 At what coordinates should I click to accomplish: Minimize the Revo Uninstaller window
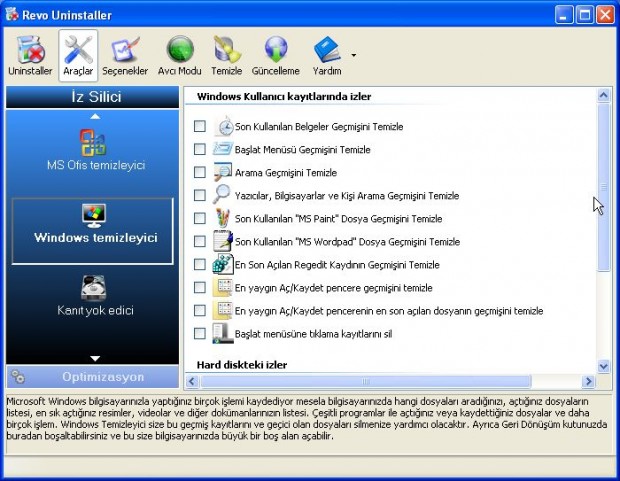[564, 15]
